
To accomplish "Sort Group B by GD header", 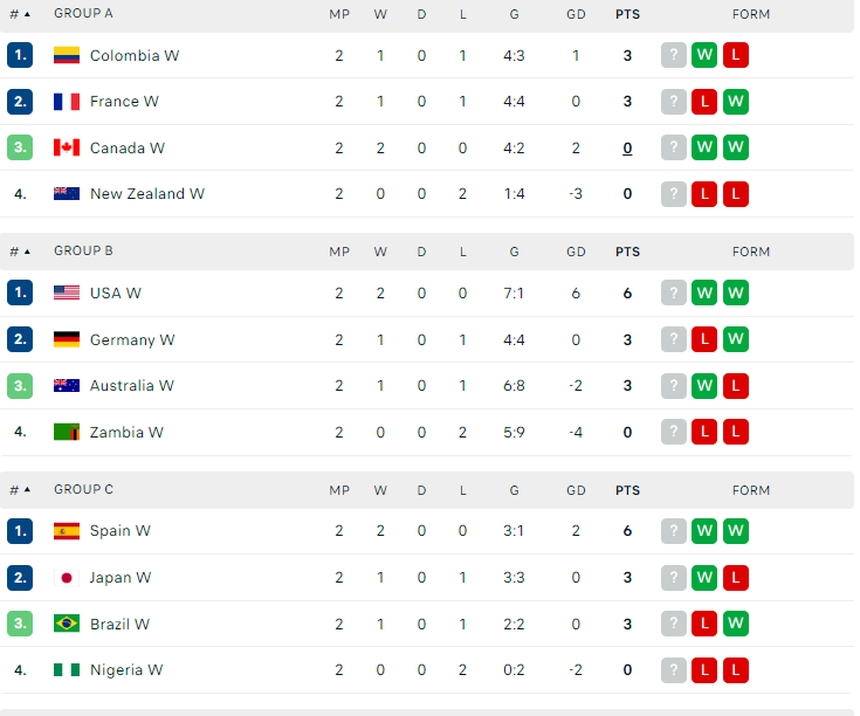I will [x=576, y=252].
